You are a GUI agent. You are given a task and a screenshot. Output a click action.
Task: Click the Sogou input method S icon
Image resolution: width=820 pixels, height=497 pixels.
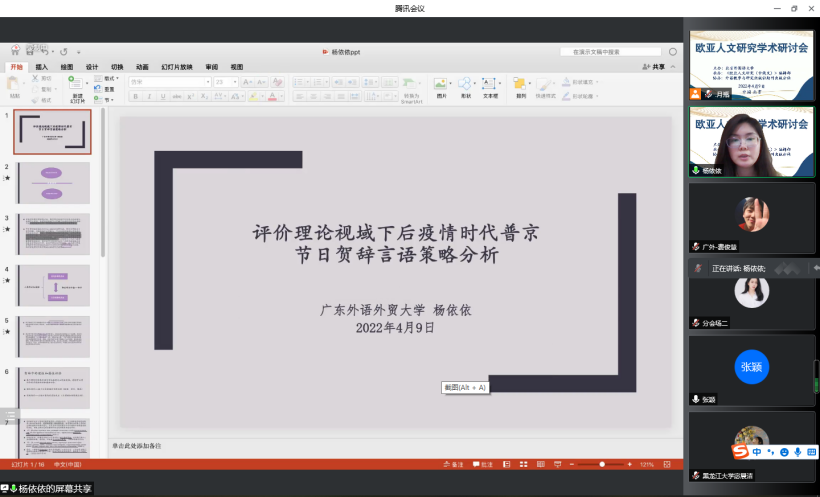click(740, 452)
